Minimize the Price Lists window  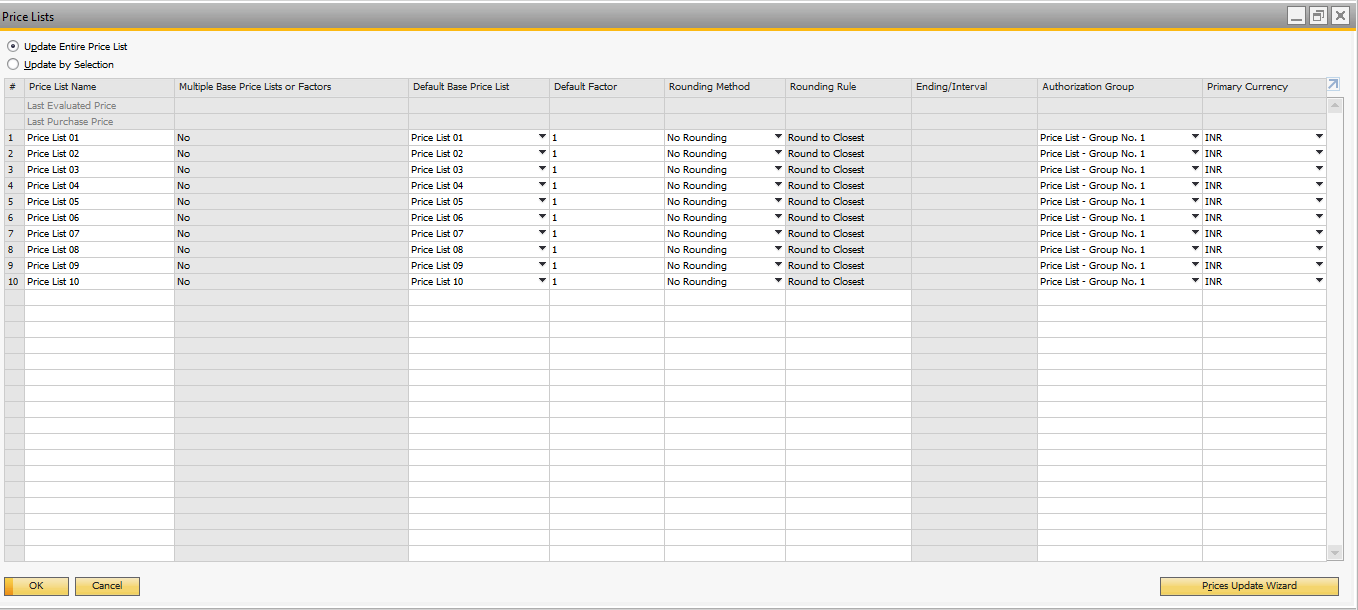(x=1296, y=16)
